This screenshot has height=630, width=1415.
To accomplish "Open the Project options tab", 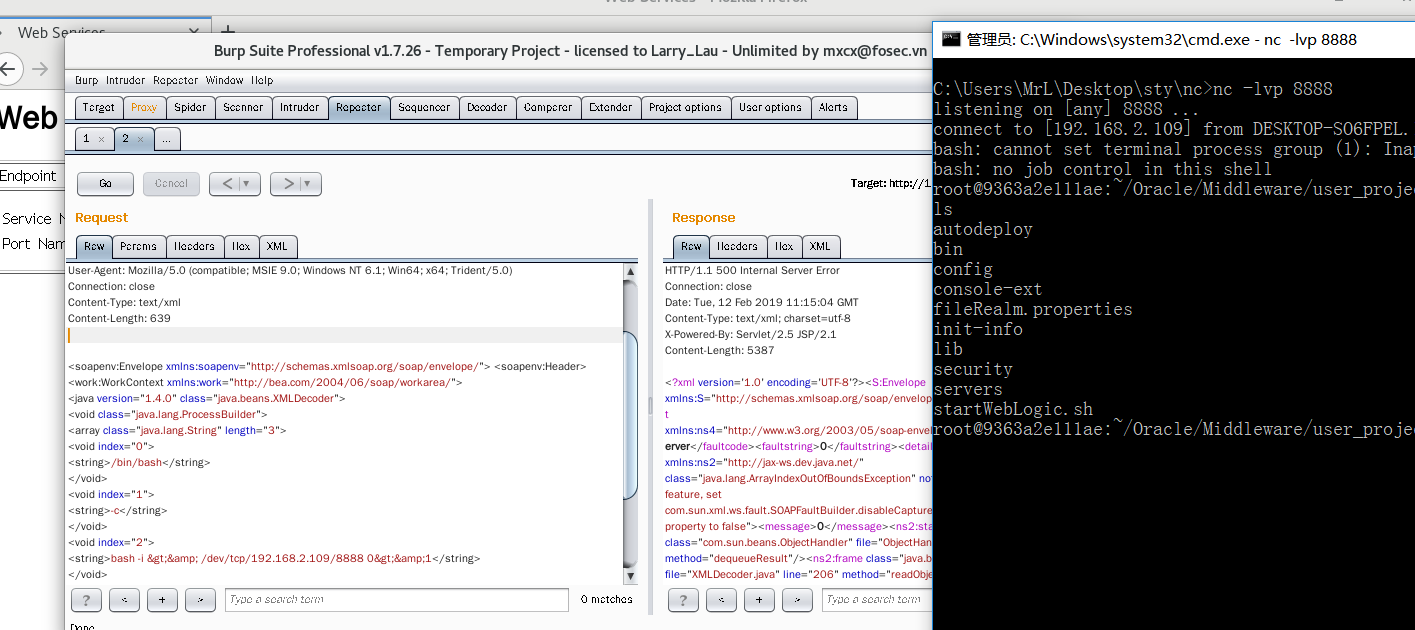I will (x=685, y=107).
